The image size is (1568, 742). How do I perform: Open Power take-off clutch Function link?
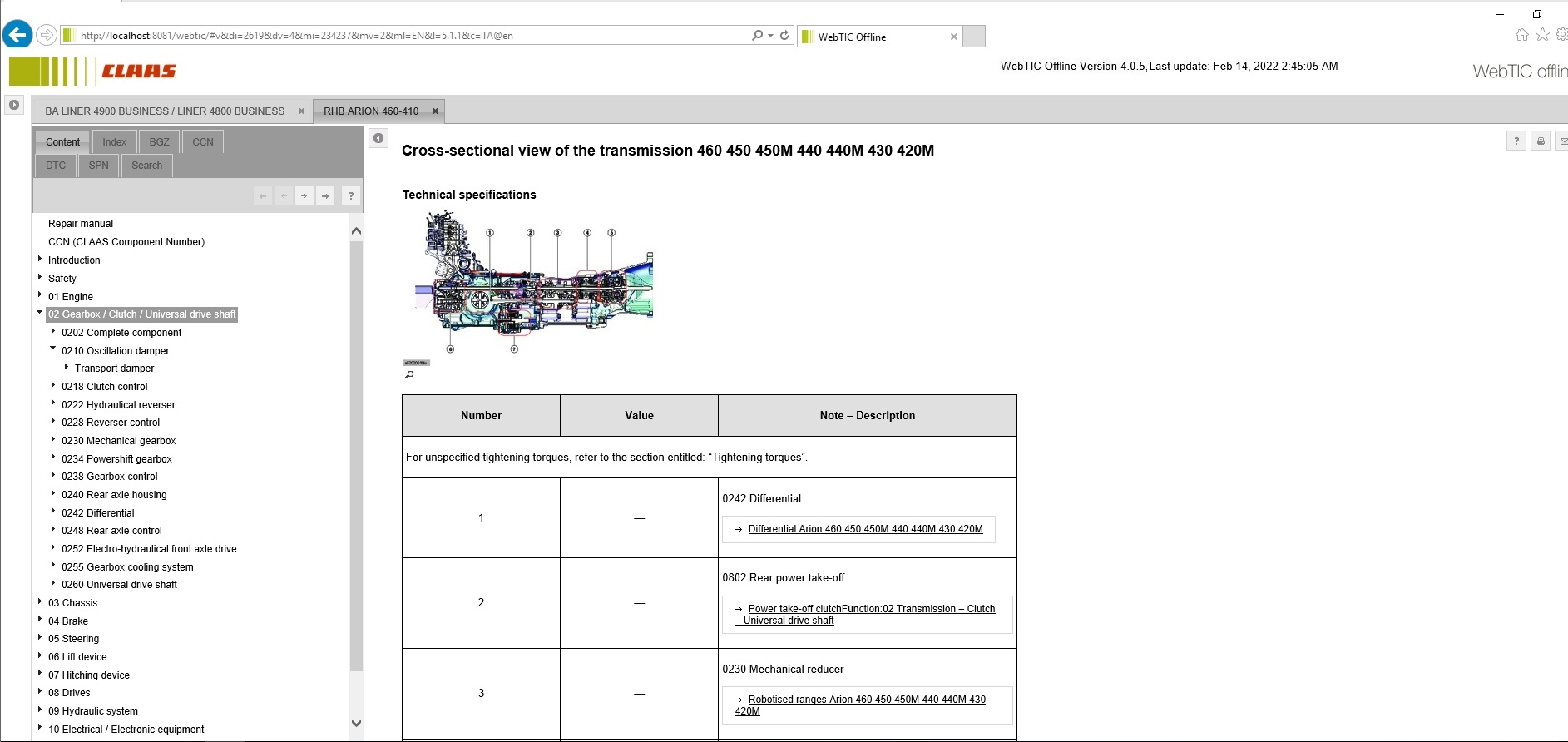click(x=865, y=615)
